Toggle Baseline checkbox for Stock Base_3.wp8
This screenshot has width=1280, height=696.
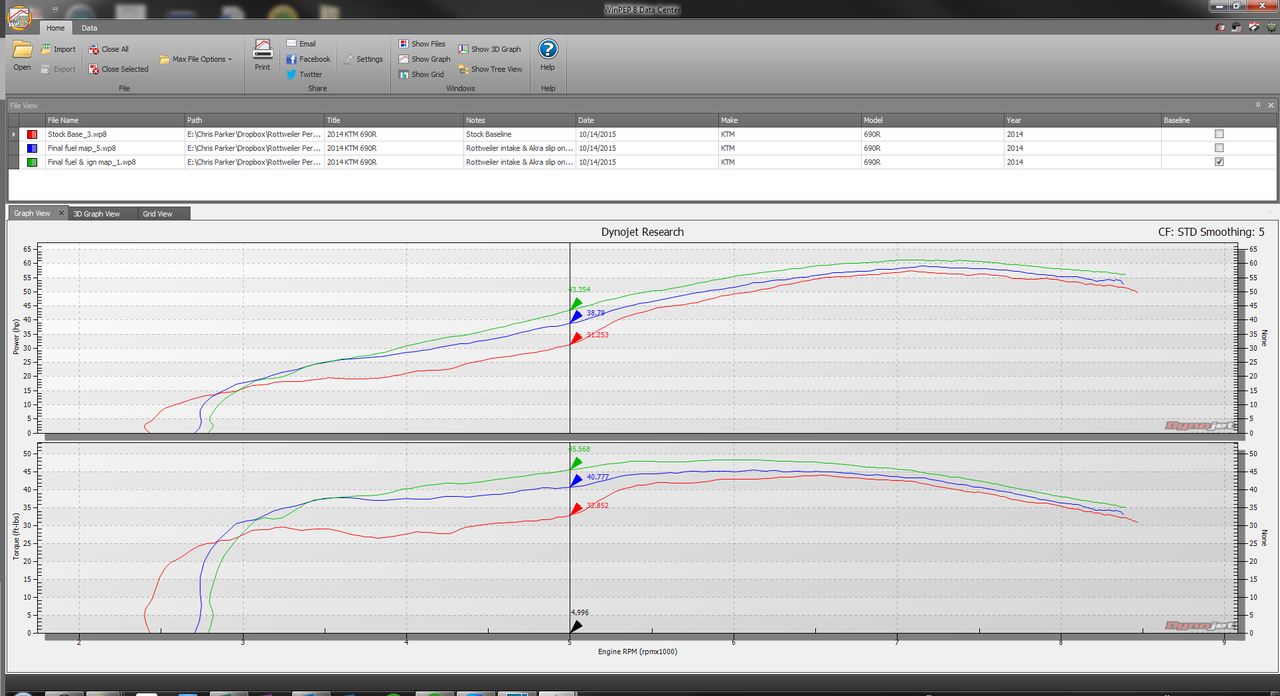(1219, 134)
